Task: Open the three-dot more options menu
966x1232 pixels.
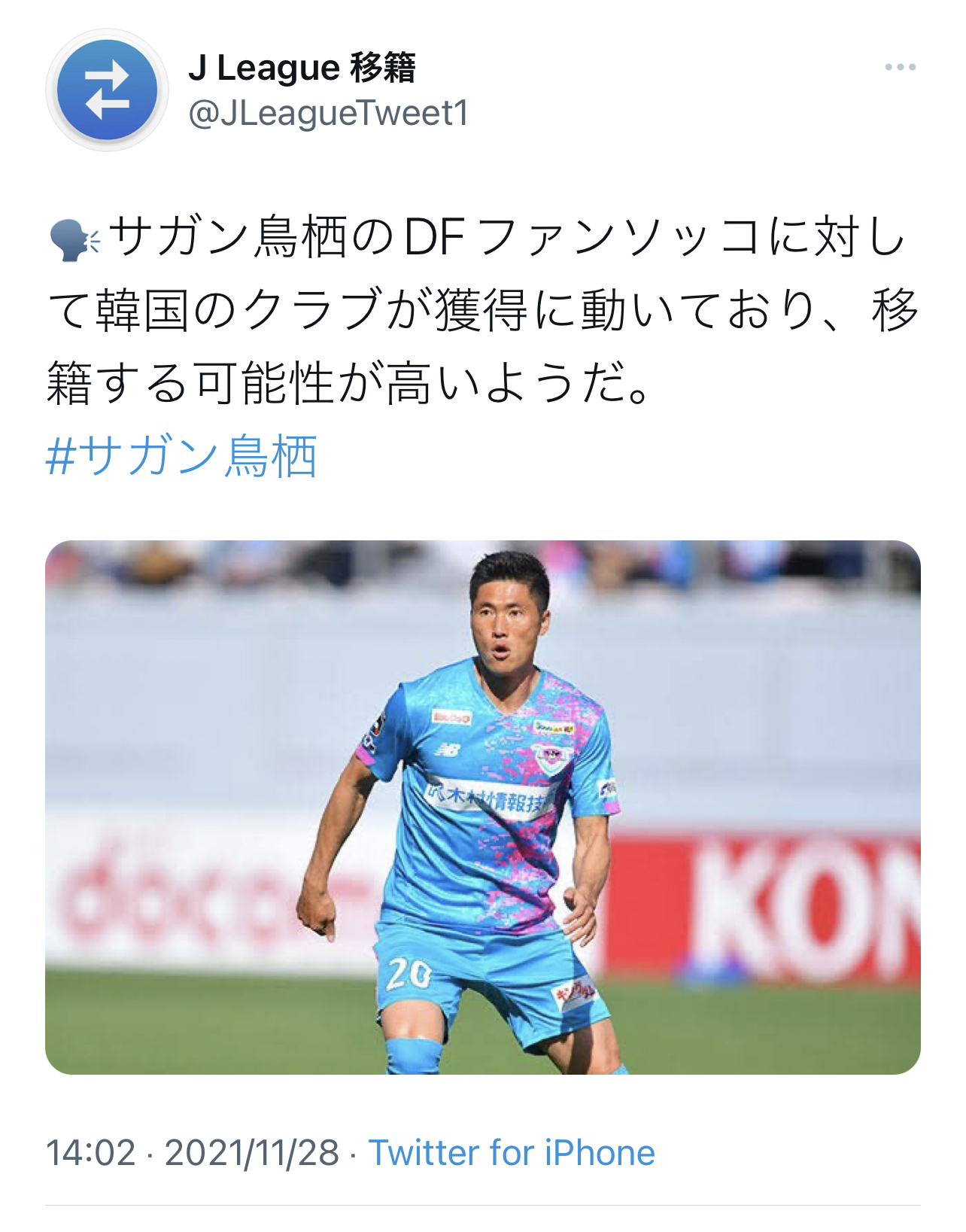Action: pos(901,68)
